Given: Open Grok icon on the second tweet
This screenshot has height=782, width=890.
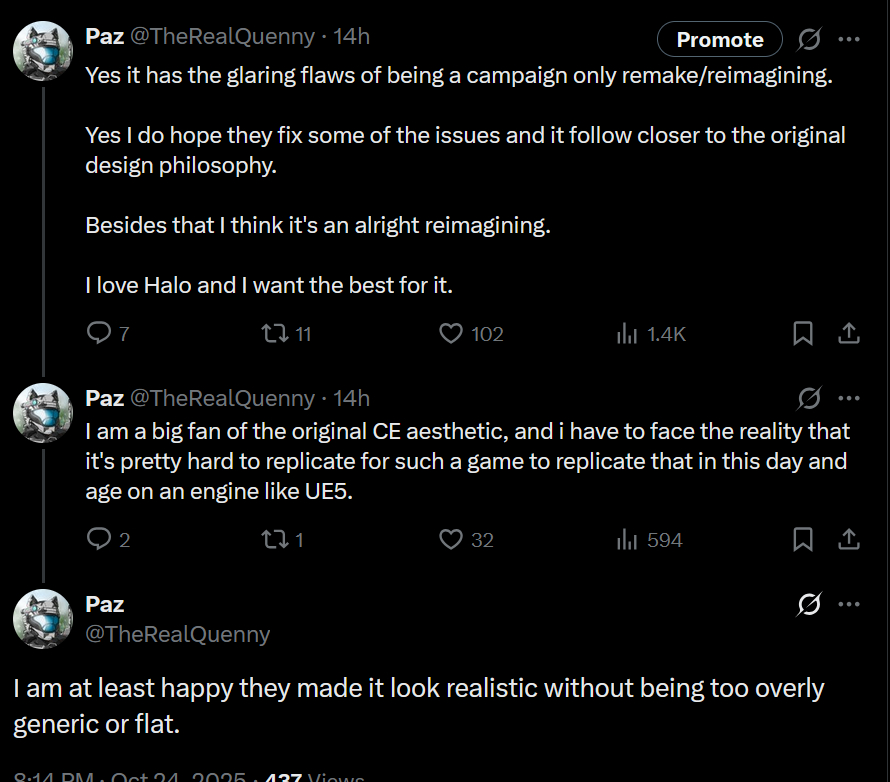Looking at the screenshot, I should click(809, 398).
